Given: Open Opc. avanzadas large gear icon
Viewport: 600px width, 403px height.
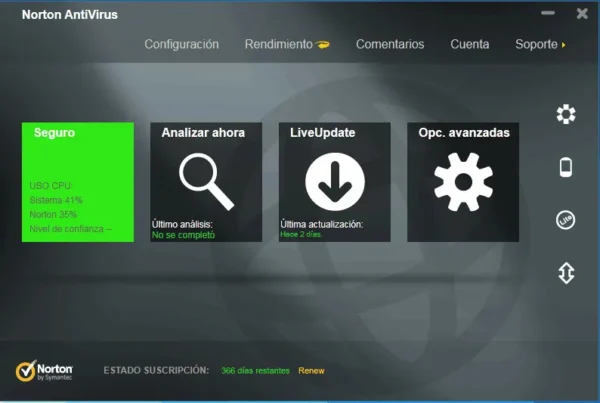Looking at the screenshot, I should (462, 183).
